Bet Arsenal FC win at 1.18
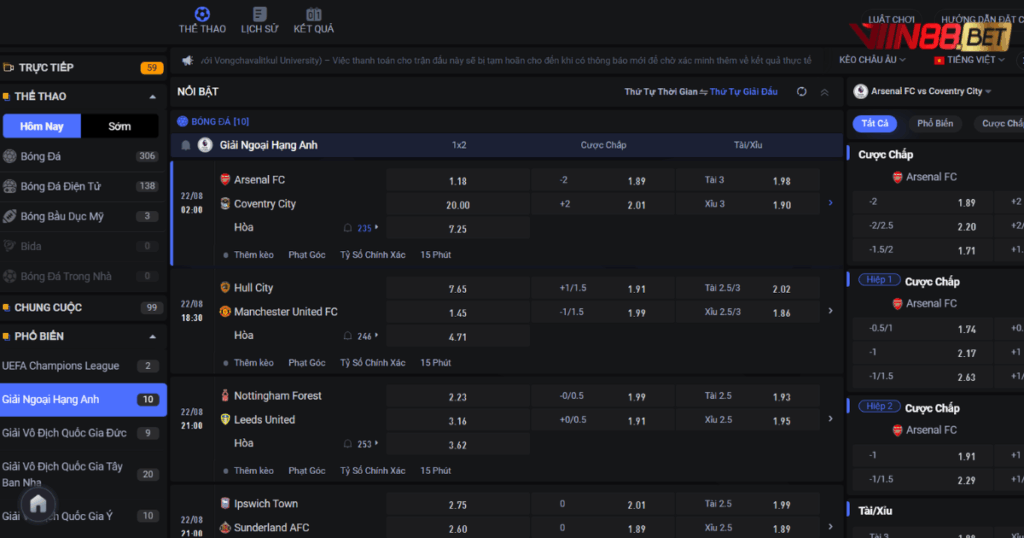Screen dimensions: 1024x538 (458, 181)
